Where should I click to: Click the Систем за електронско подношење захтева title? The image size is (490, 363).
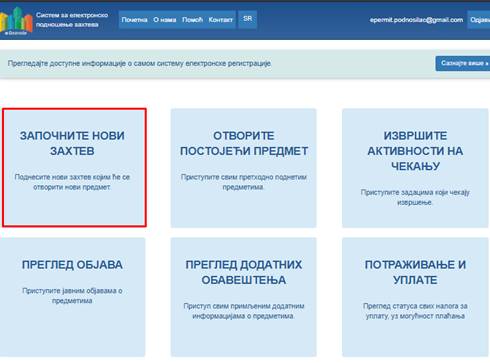[x=72, y=20]
